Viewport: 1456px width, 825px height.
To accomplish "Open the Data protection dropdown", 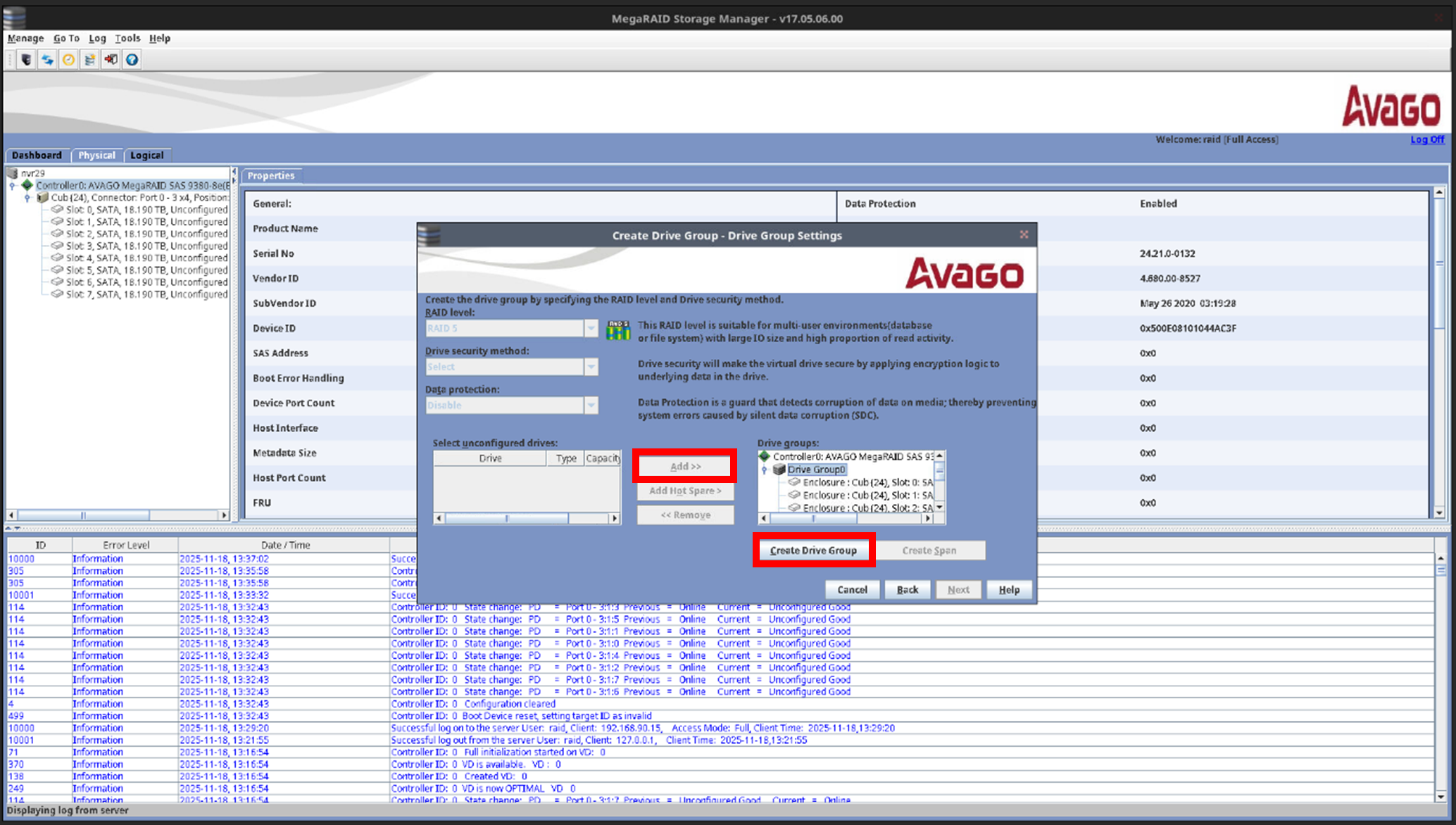I will pos(591,405).
